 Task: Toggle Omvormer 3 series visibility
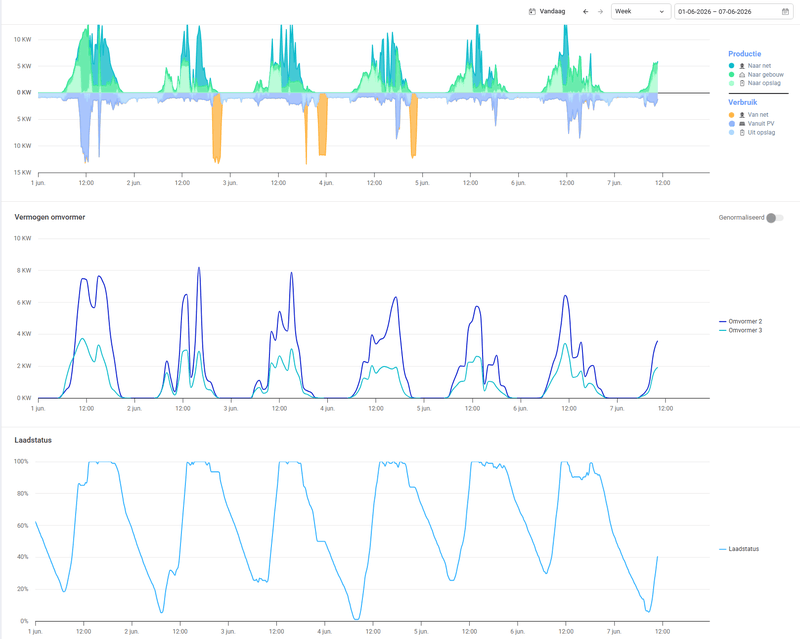(x=740, y=331)
